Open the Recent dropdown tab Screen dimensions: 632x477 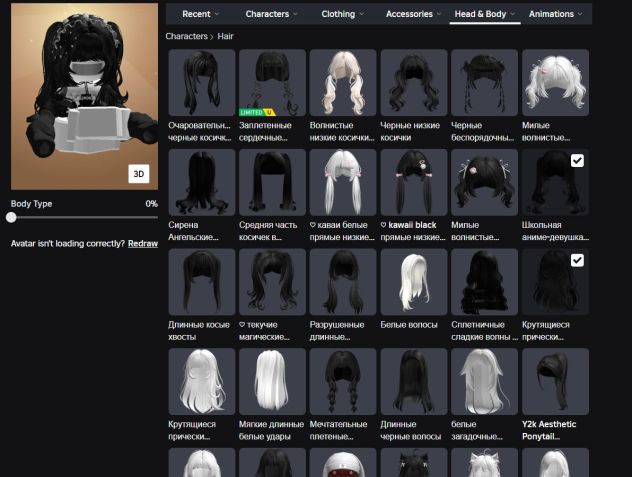(x=201, y=14)
